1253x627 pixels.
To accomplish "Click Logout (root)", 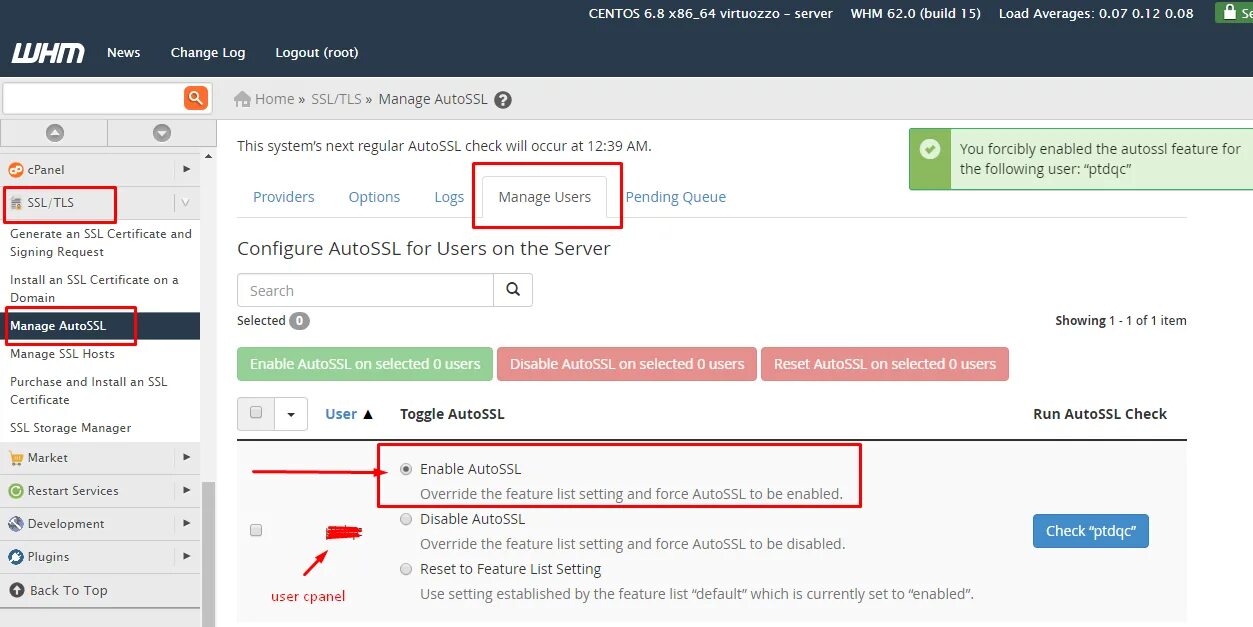I will [317, 52].
